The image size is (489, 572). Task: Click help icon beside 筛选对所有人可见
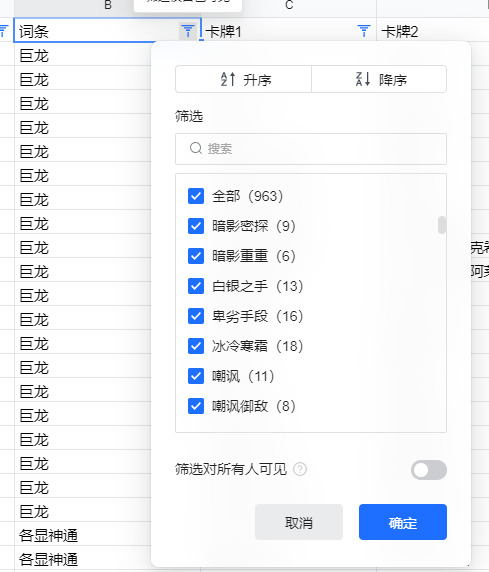coord(300,469)
